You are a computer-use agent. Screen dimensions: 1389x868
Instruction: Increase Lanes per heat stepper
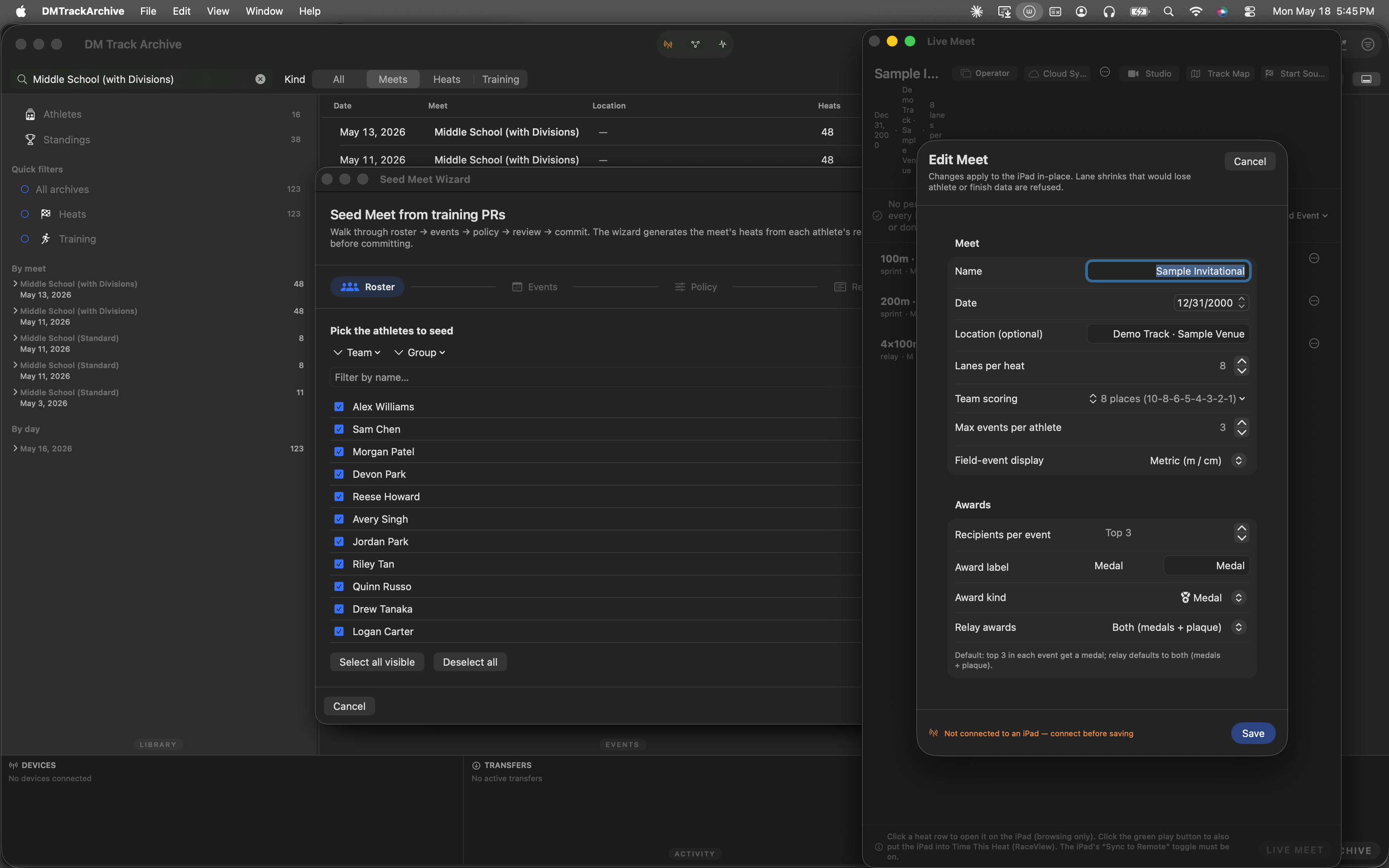pos(1241,361)
